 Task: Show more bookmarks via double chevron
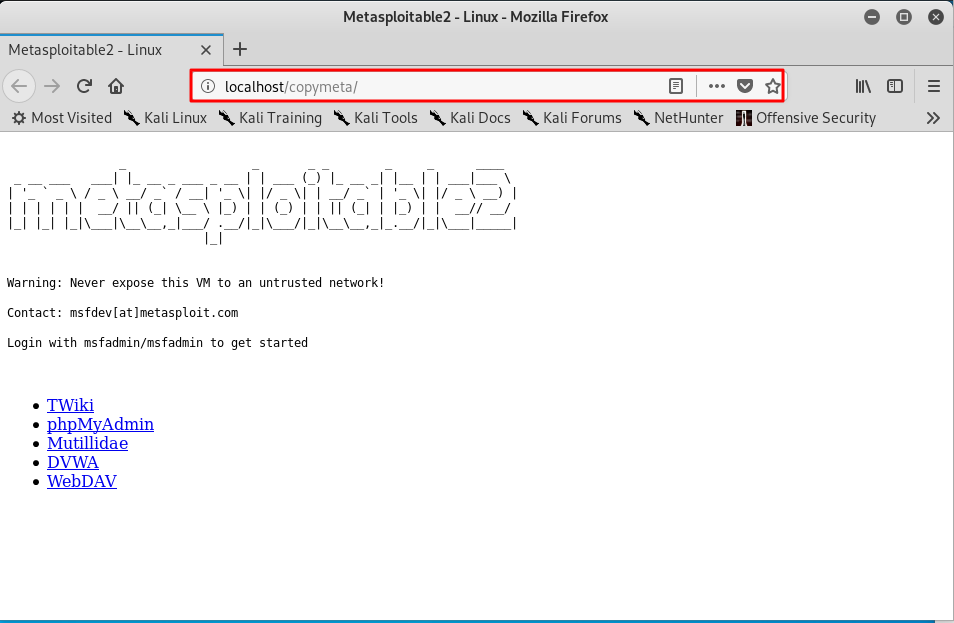click(933, 118)
